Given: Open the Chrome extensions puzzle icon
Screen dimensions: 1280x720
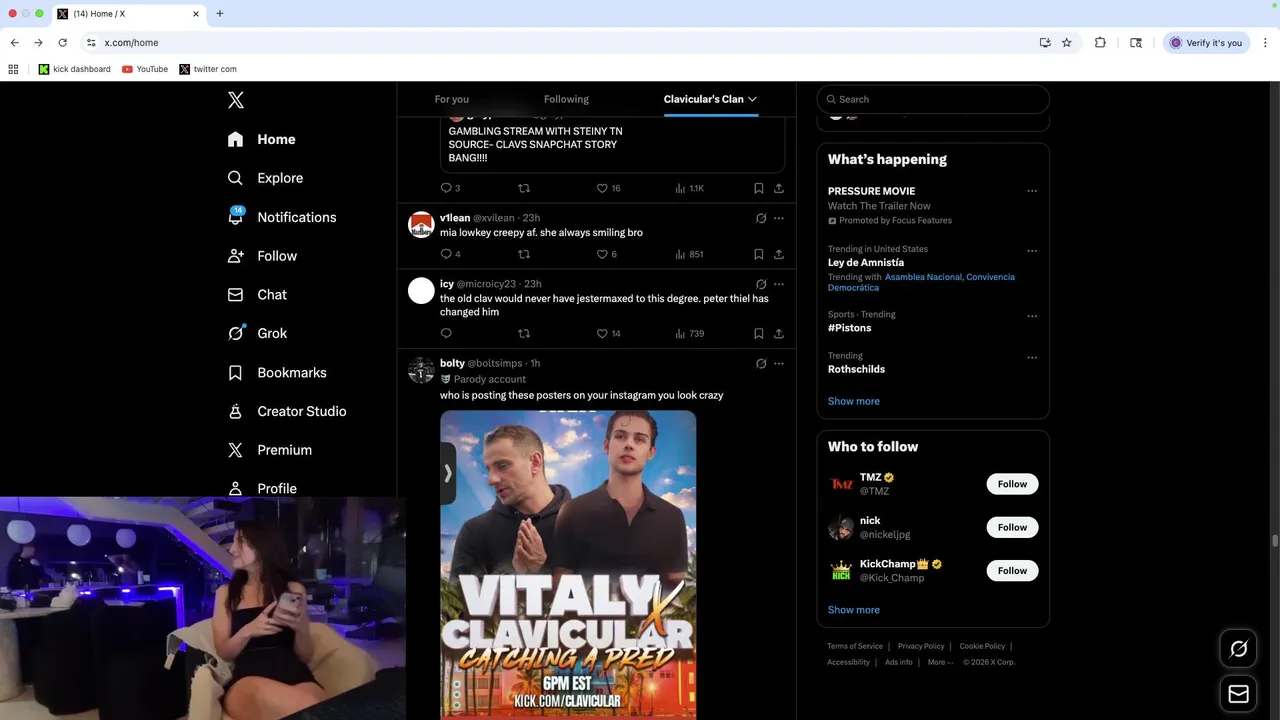Looking at the screenshot, I should pos(1100,43).
